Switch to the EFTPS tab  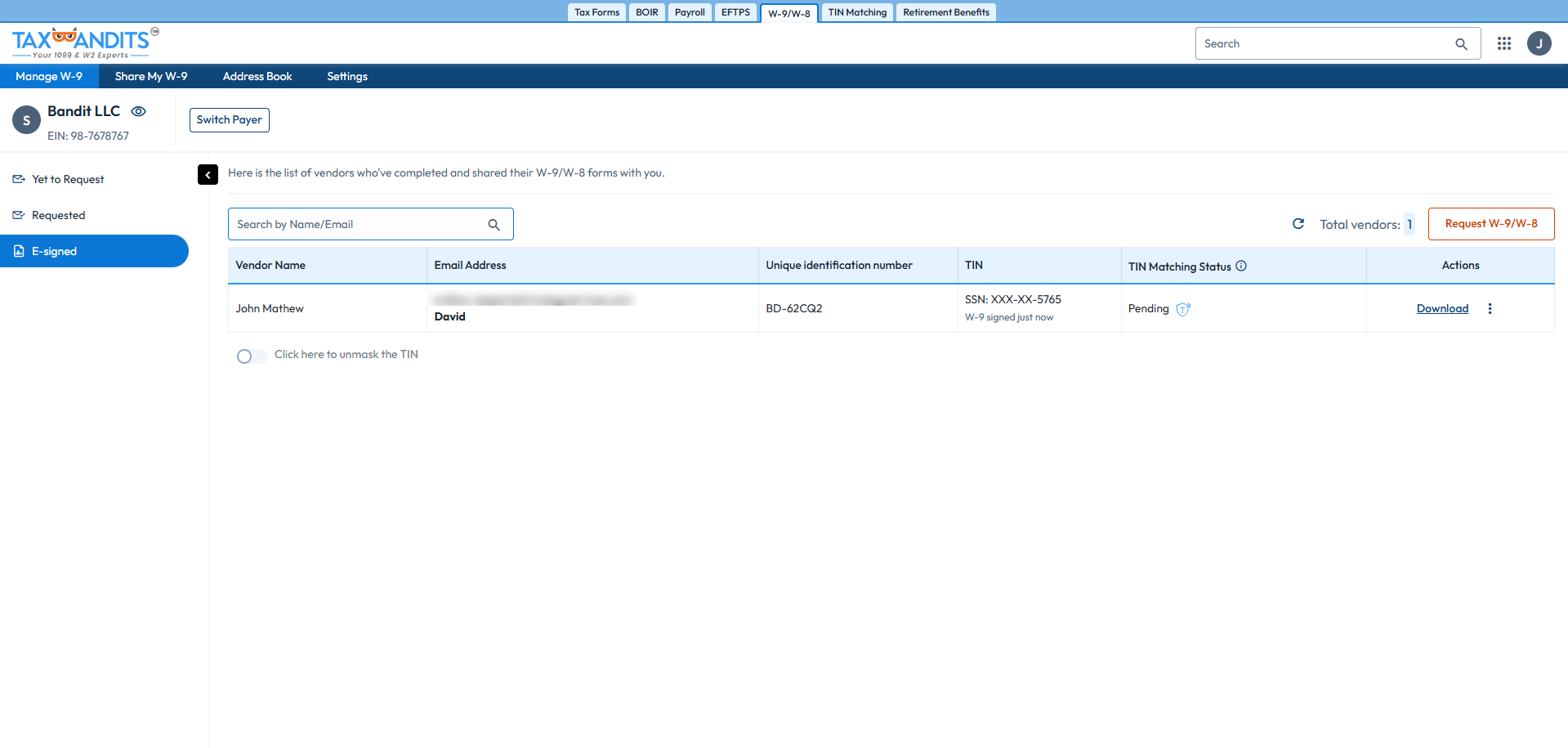click(735, 12)
